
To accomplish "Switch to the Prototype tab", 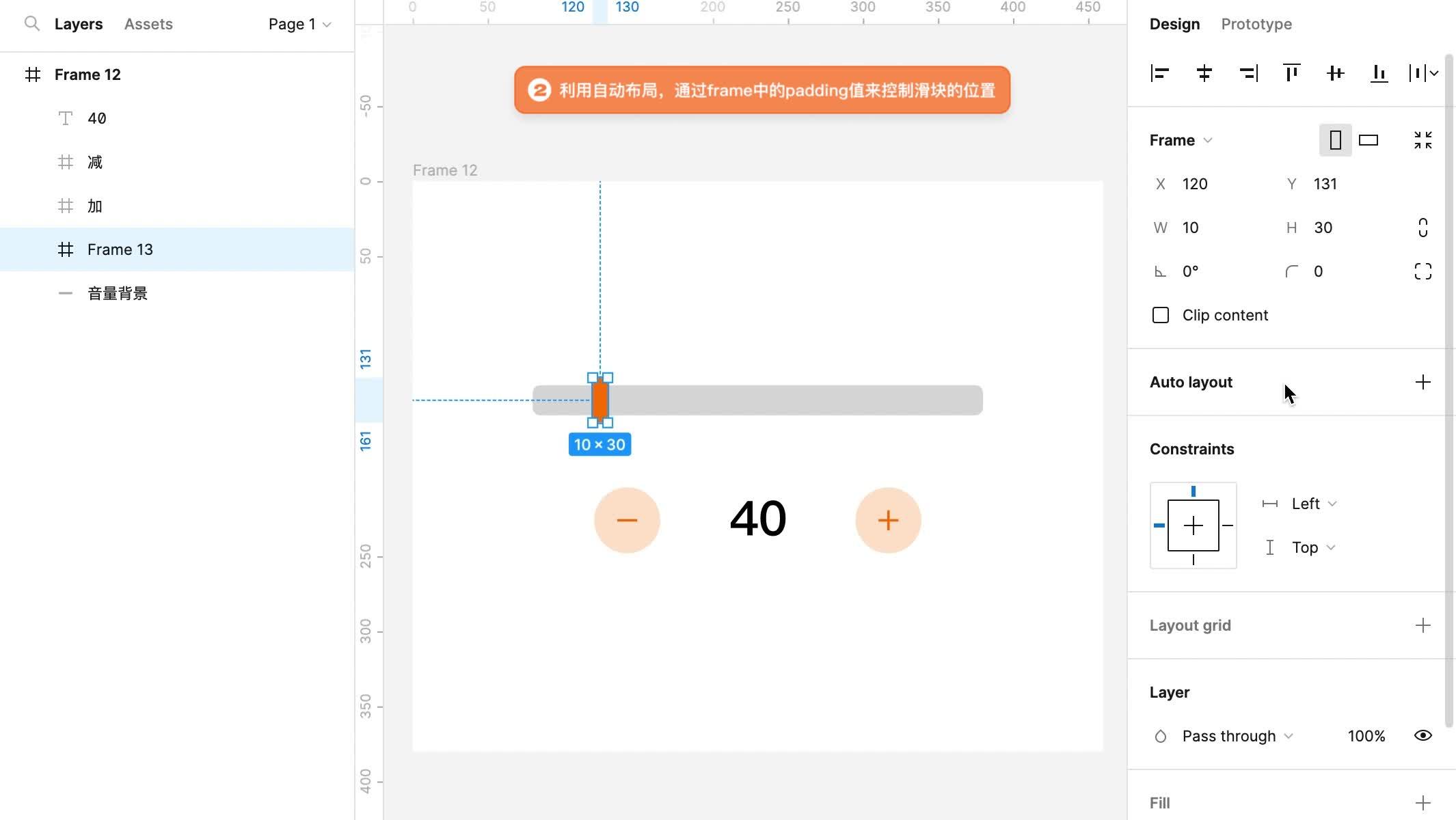I will 1256,24.
